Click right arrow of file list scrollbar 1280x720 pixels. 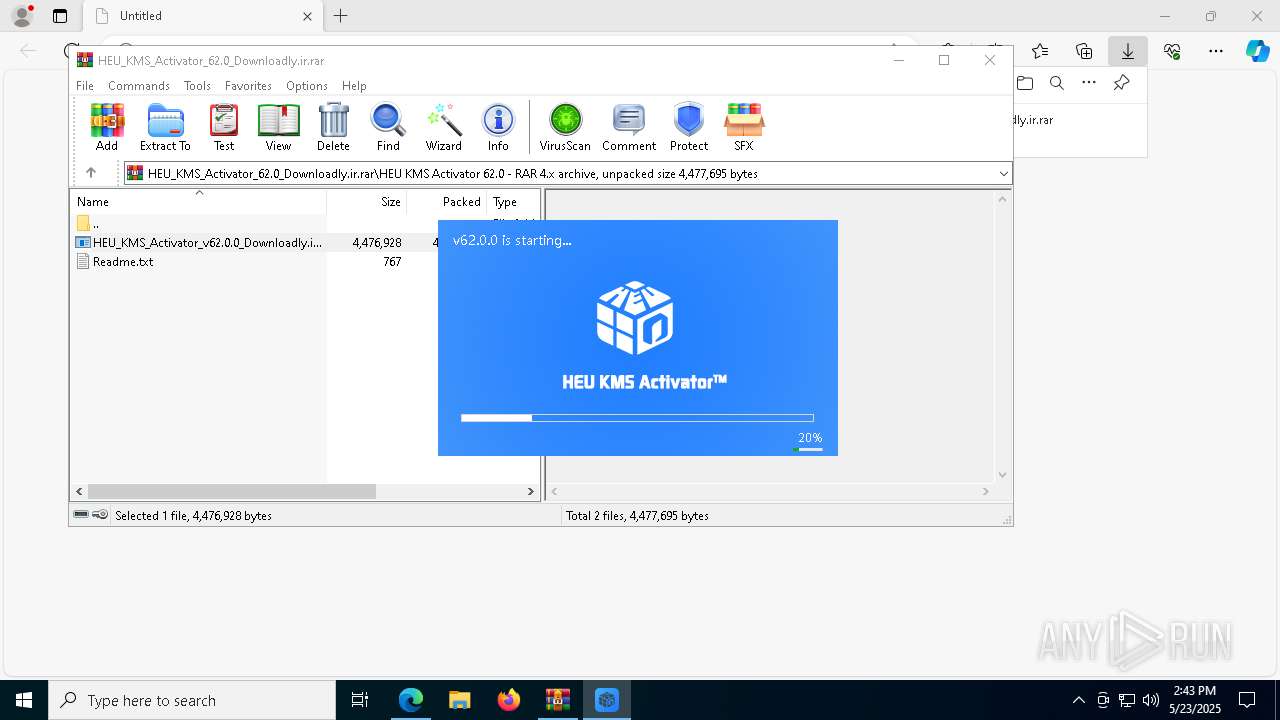pyautogui.click(x=531, y=491)
